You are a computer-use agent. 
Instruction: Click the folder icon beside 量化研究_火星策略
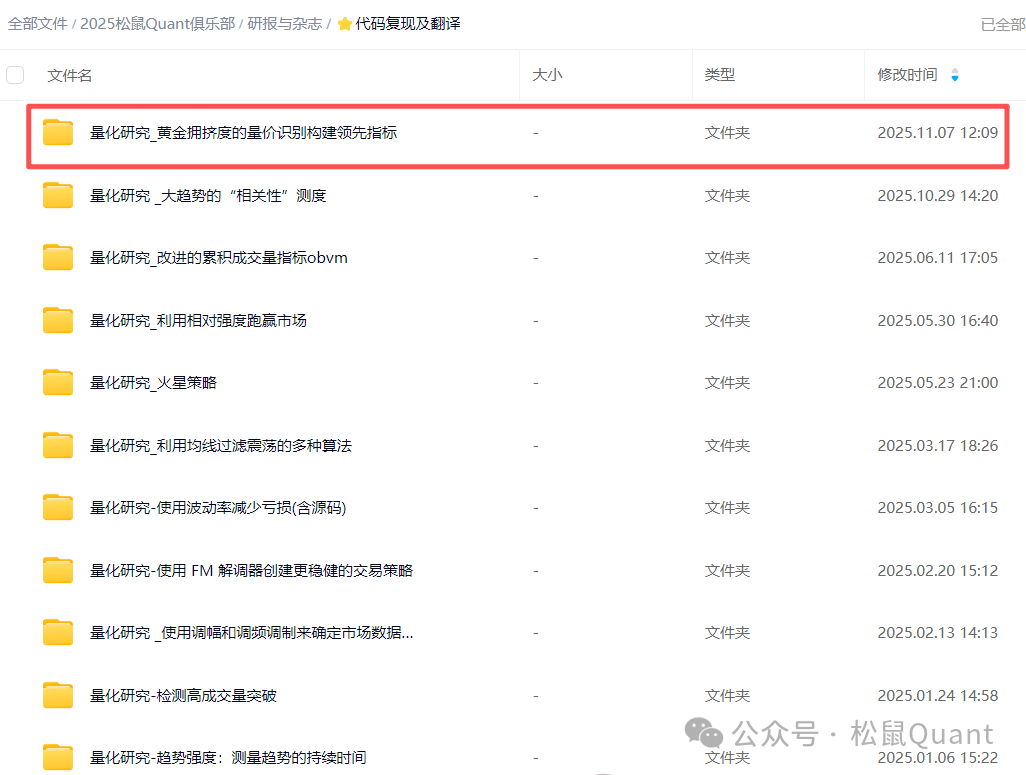tap(57, 381)
